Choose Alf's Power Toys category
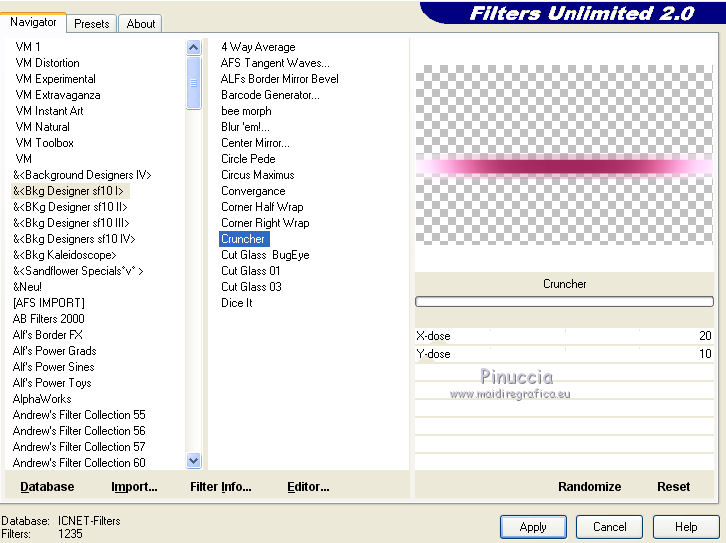This screenshot has width=726, height=543. pos(52,383)
